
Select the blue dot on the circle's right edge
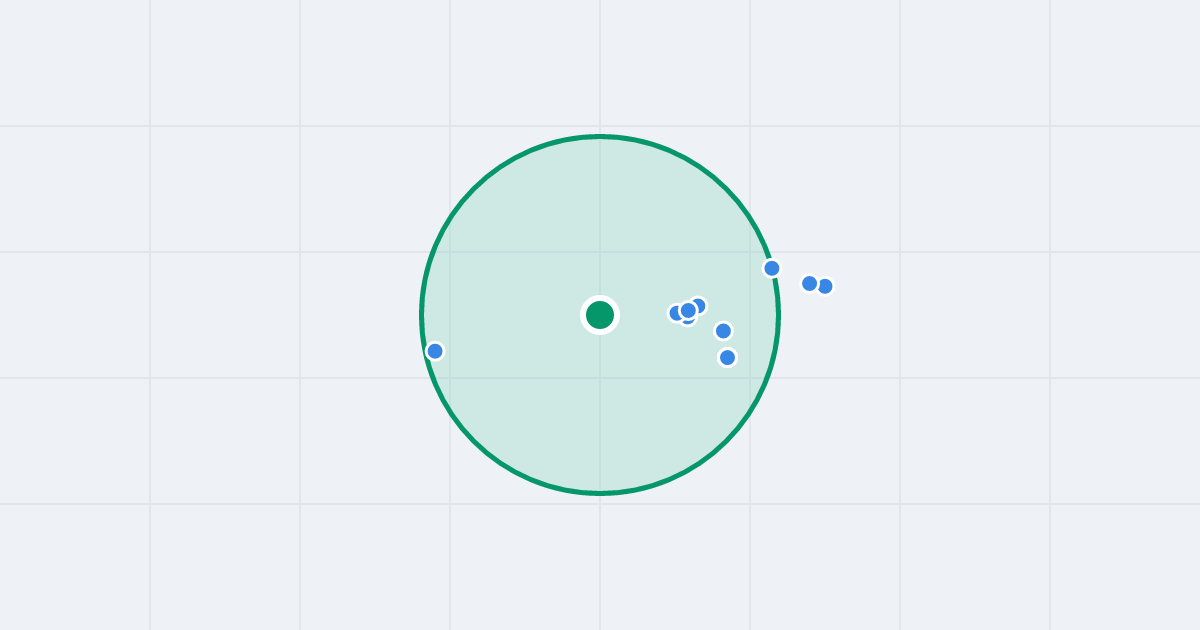(772, 268)
